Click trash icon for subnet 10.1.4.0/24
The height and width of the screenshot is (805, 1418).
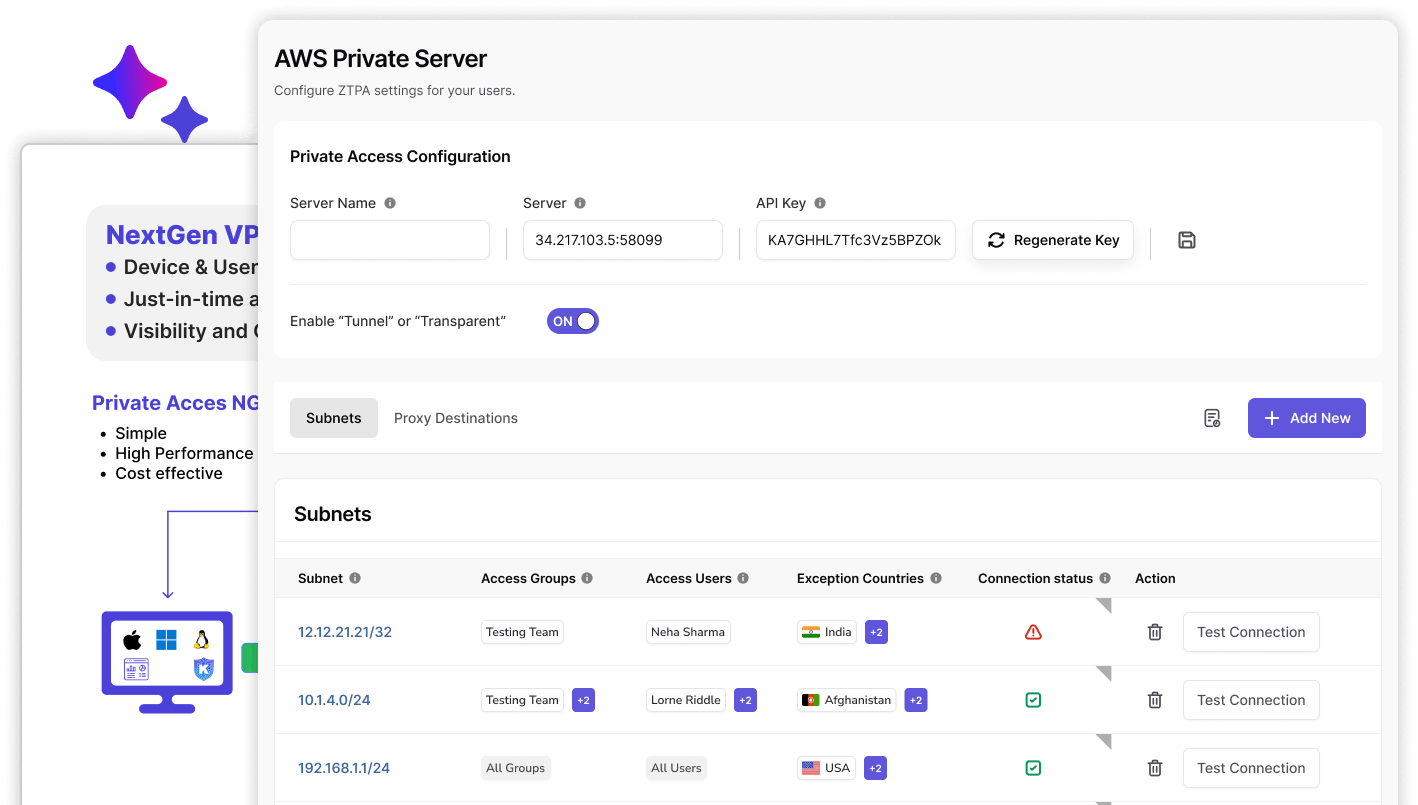(1155, 700)
